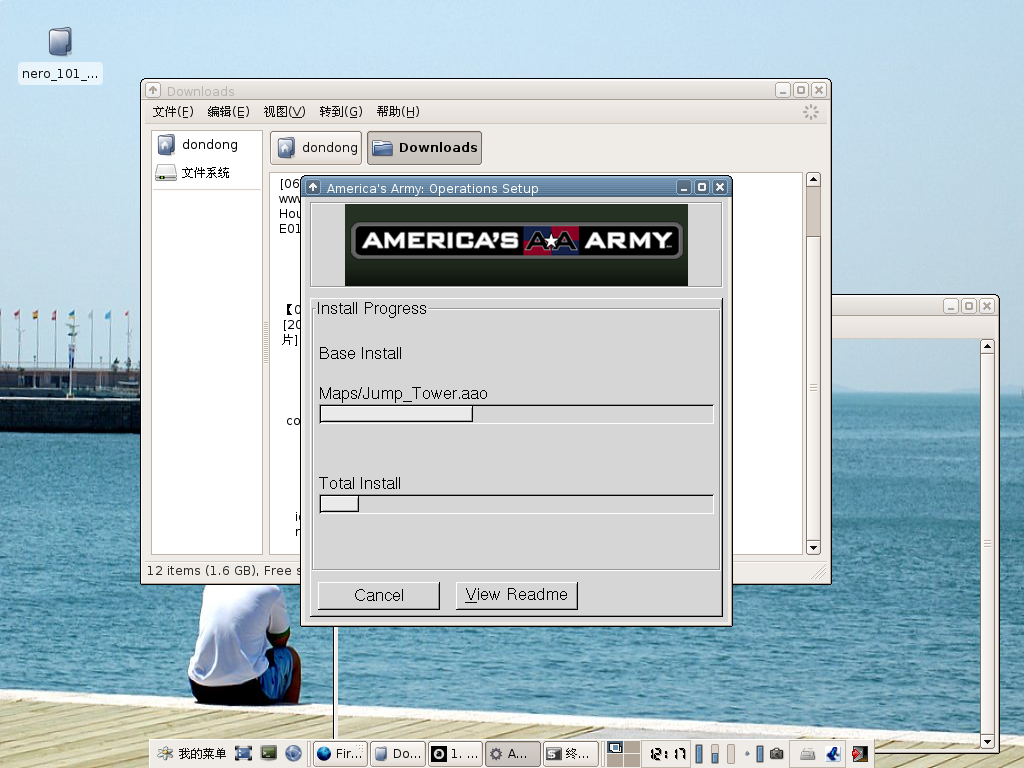
Task: Click the View Readme button
Action: pyautogui.click(x=517, y=595)
